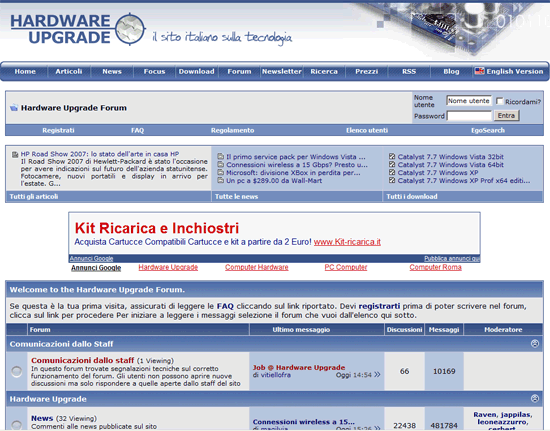
Task: Click the moderator name Raven
Action: pyautogui.click(x=484, y=415)
